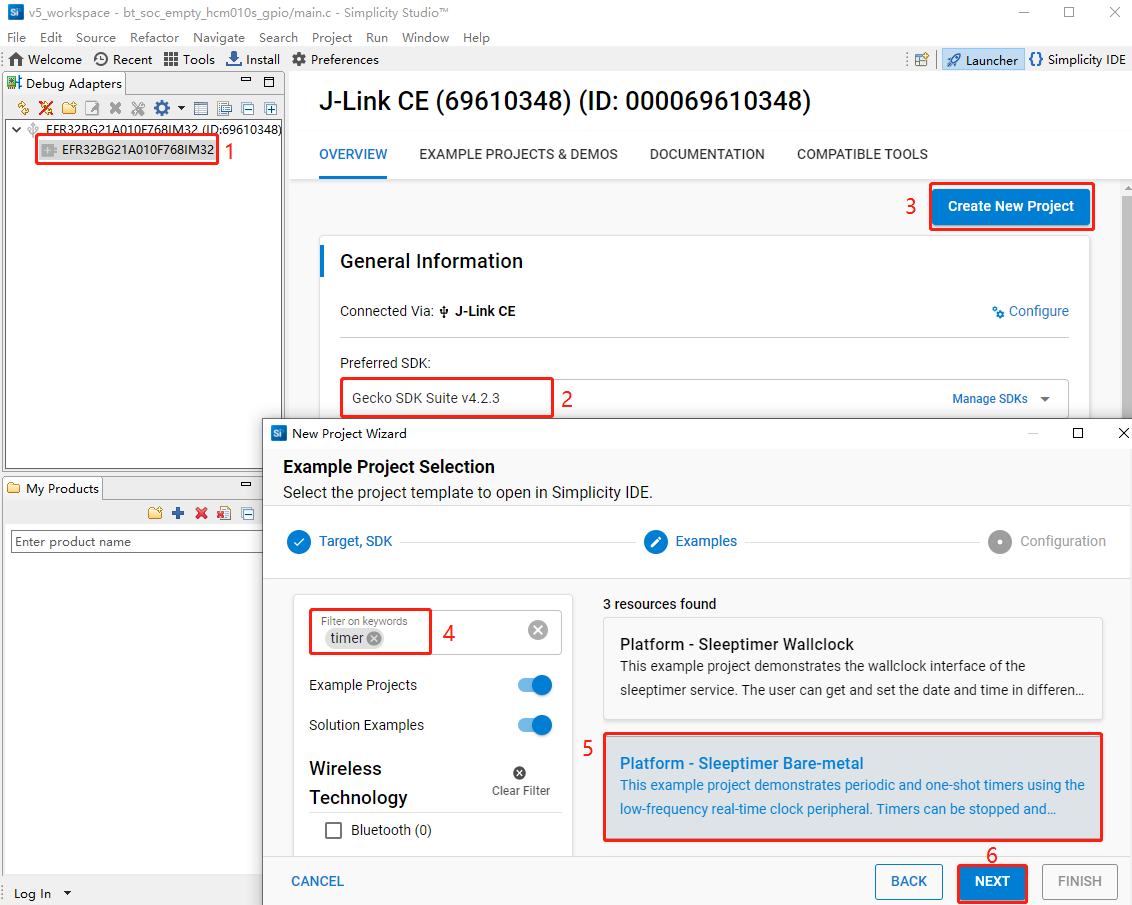The image size is (1132, 905).
Task: Open the Preferred SDK dropdown arrow
Action: coord(1045,399)
